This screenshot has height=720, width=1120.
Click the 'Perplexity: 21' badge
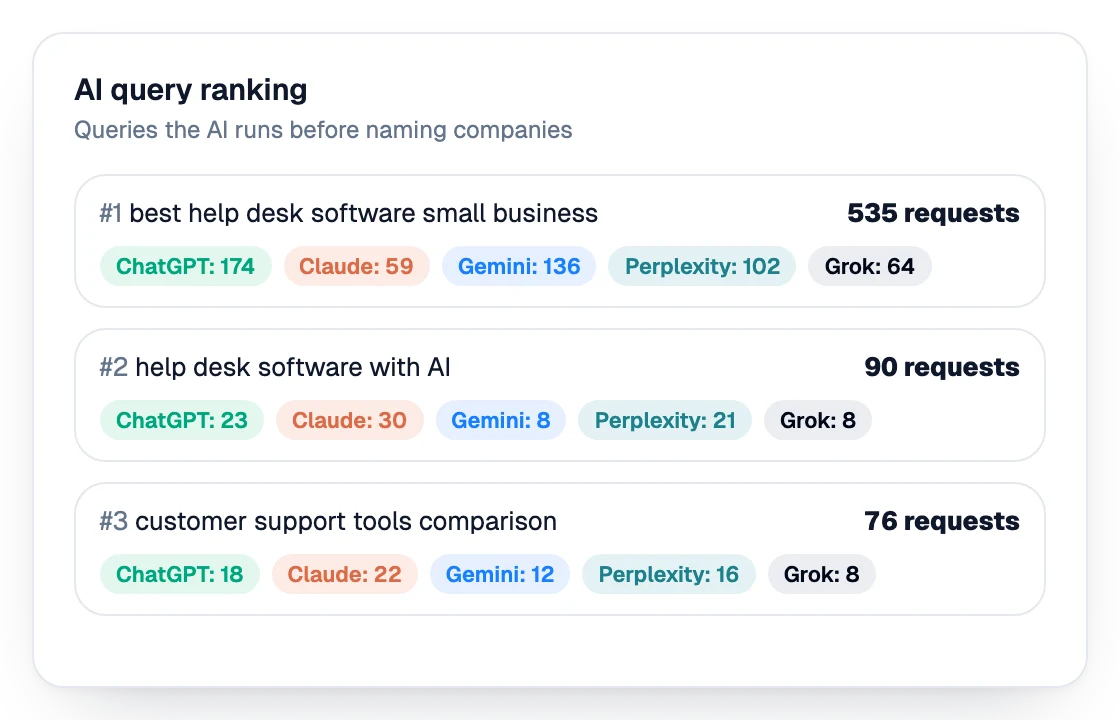point(665,420)
